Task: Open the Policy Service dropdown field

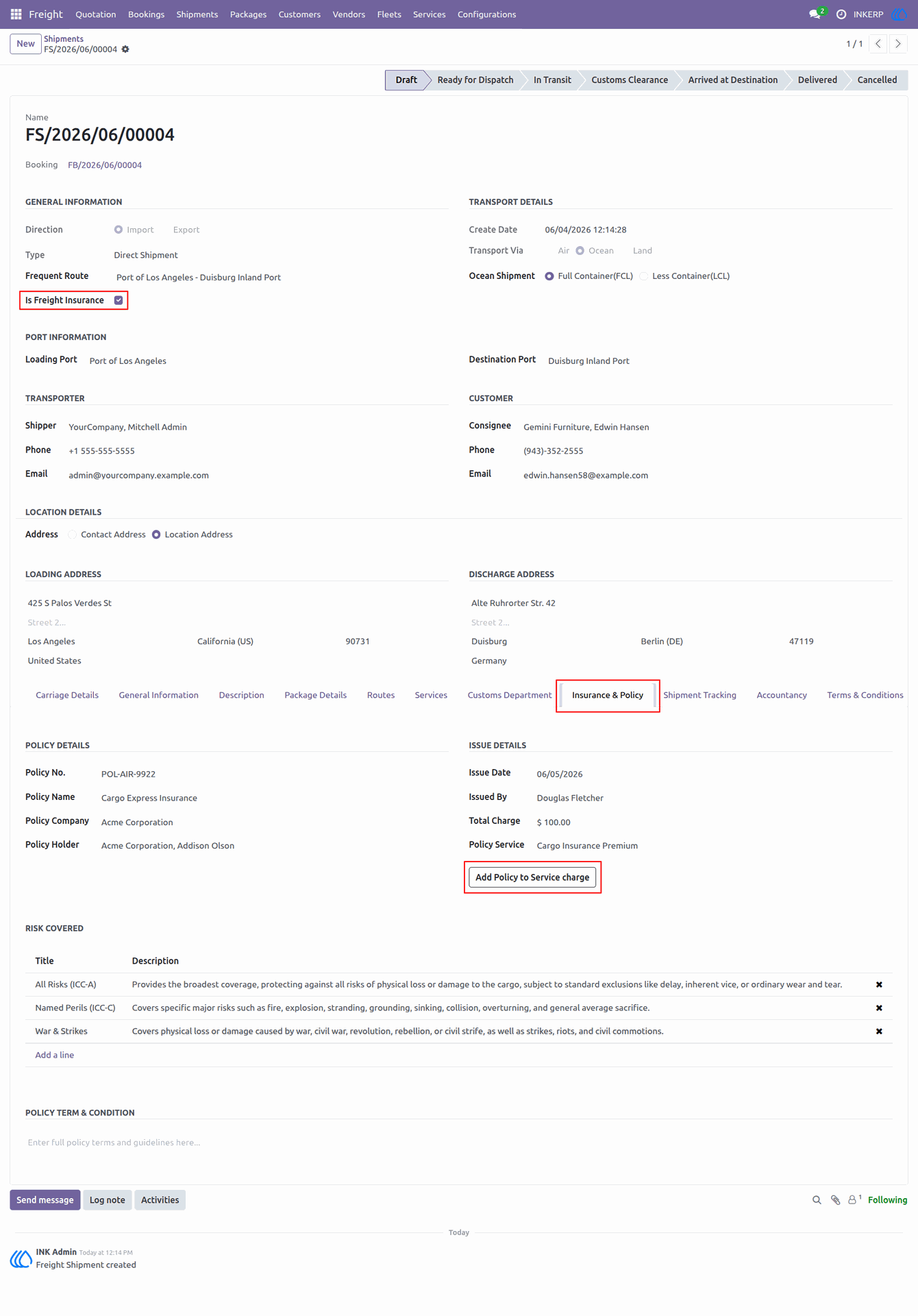Action: (714, 846)
